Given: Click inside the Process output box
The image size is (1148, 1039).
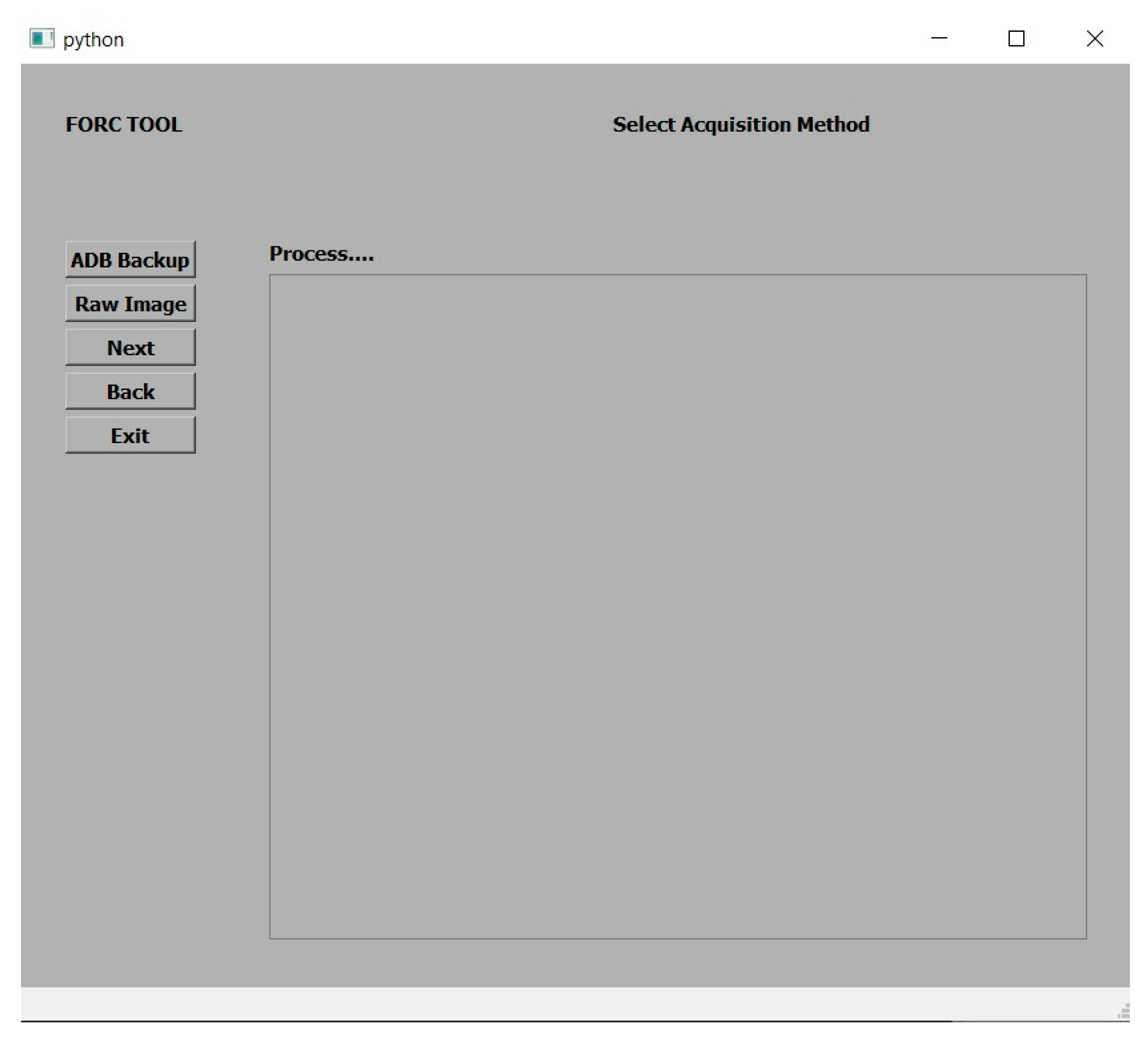Looking at the screenshot, I should pyautogui.click(x=678, y=606).
